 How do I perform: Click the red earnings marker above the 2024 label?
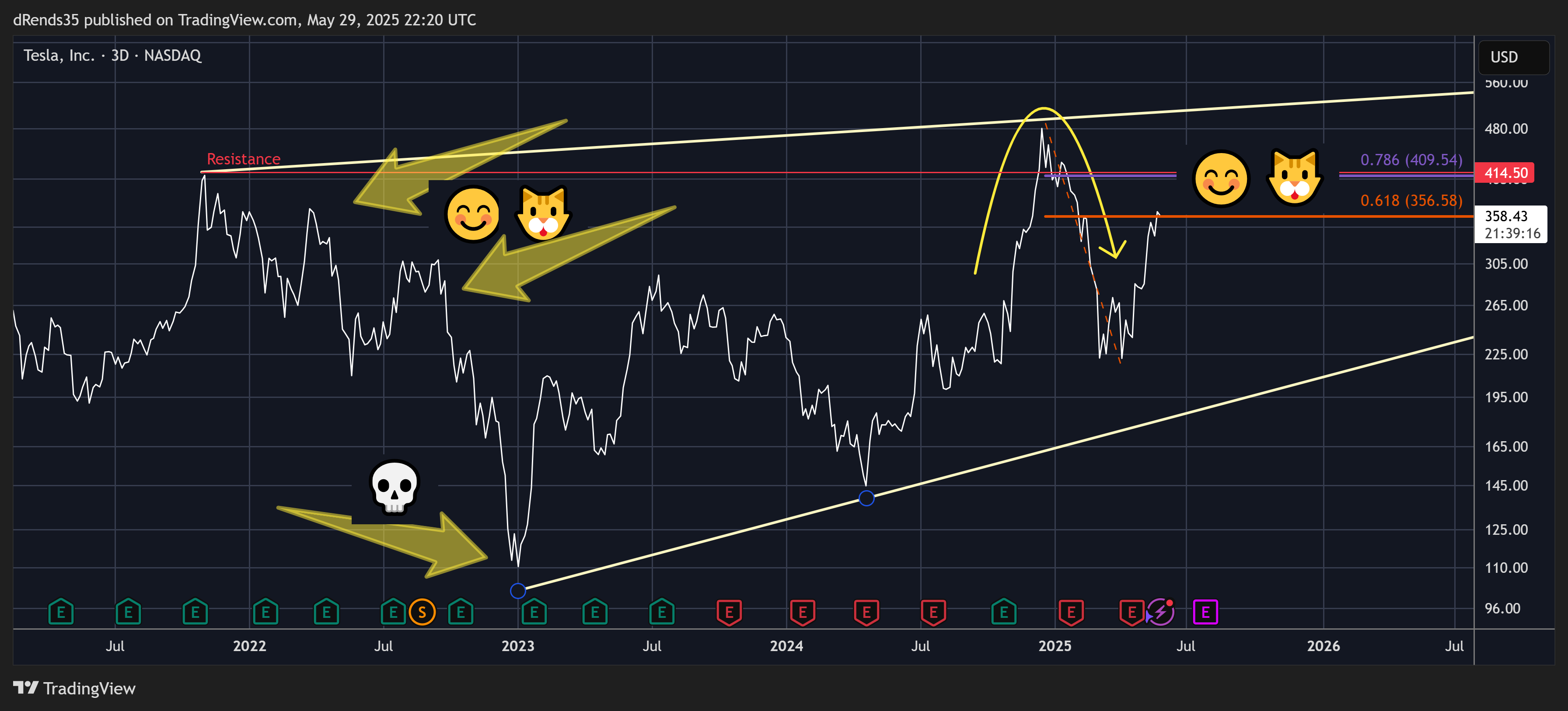pos(802,612)
